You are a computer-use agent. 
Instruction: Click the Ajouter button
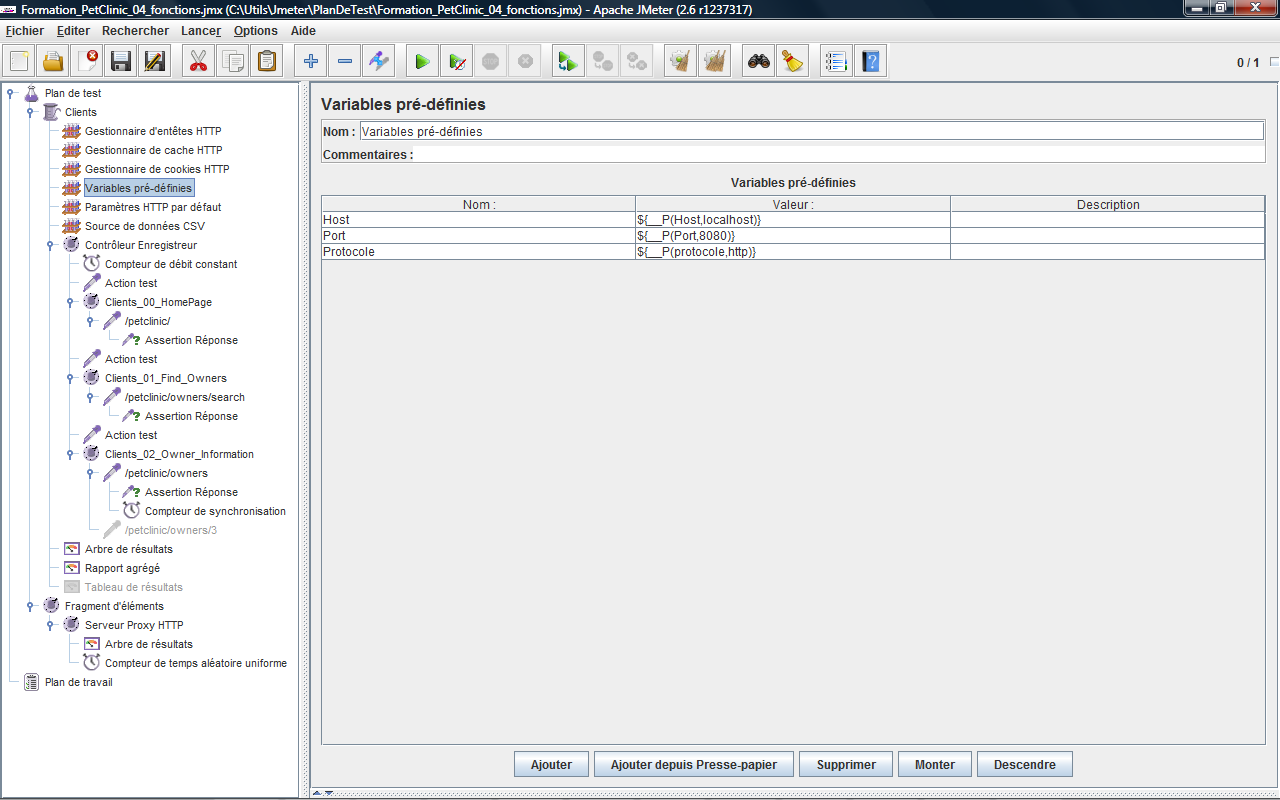(x=551, y=765)
